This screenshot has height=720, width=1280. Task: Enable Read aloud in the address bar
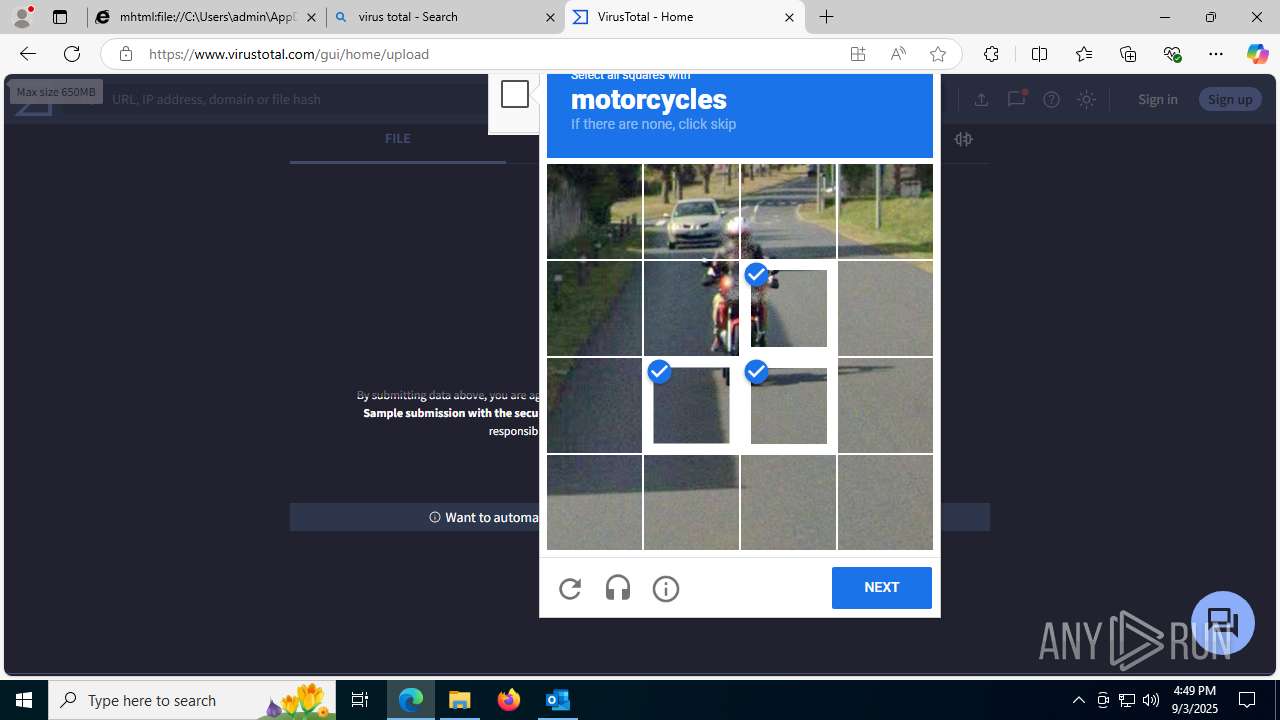pos(898,54)
